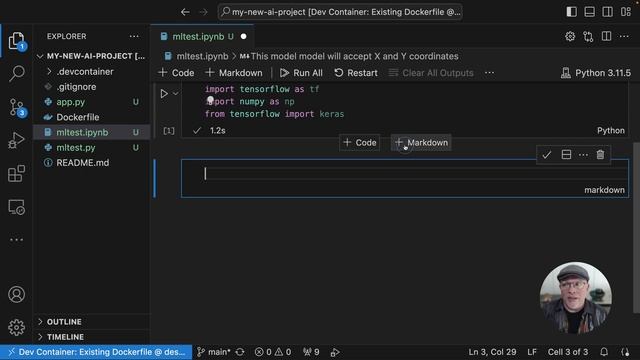Open errors and warnings count in status bar

[273, 352]
